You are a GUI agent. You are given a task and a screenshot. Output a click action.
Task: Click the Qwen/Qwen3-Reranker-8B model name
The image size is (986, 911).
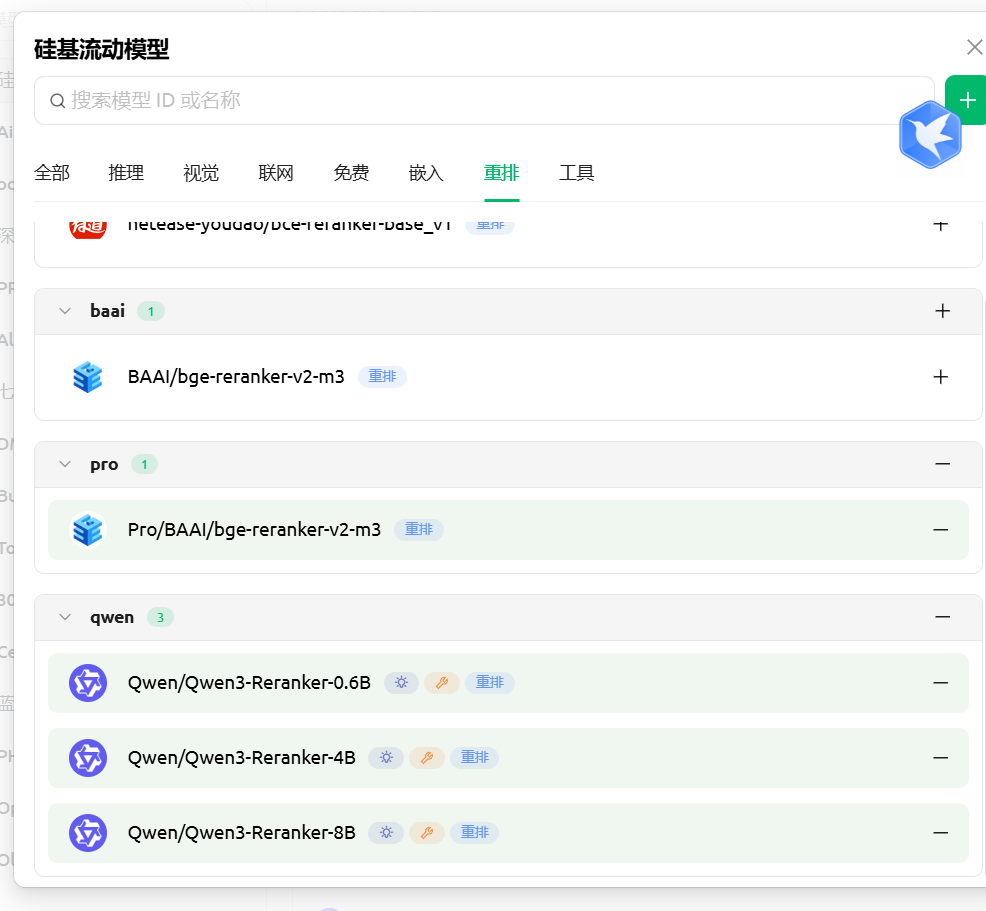(241, 832)
